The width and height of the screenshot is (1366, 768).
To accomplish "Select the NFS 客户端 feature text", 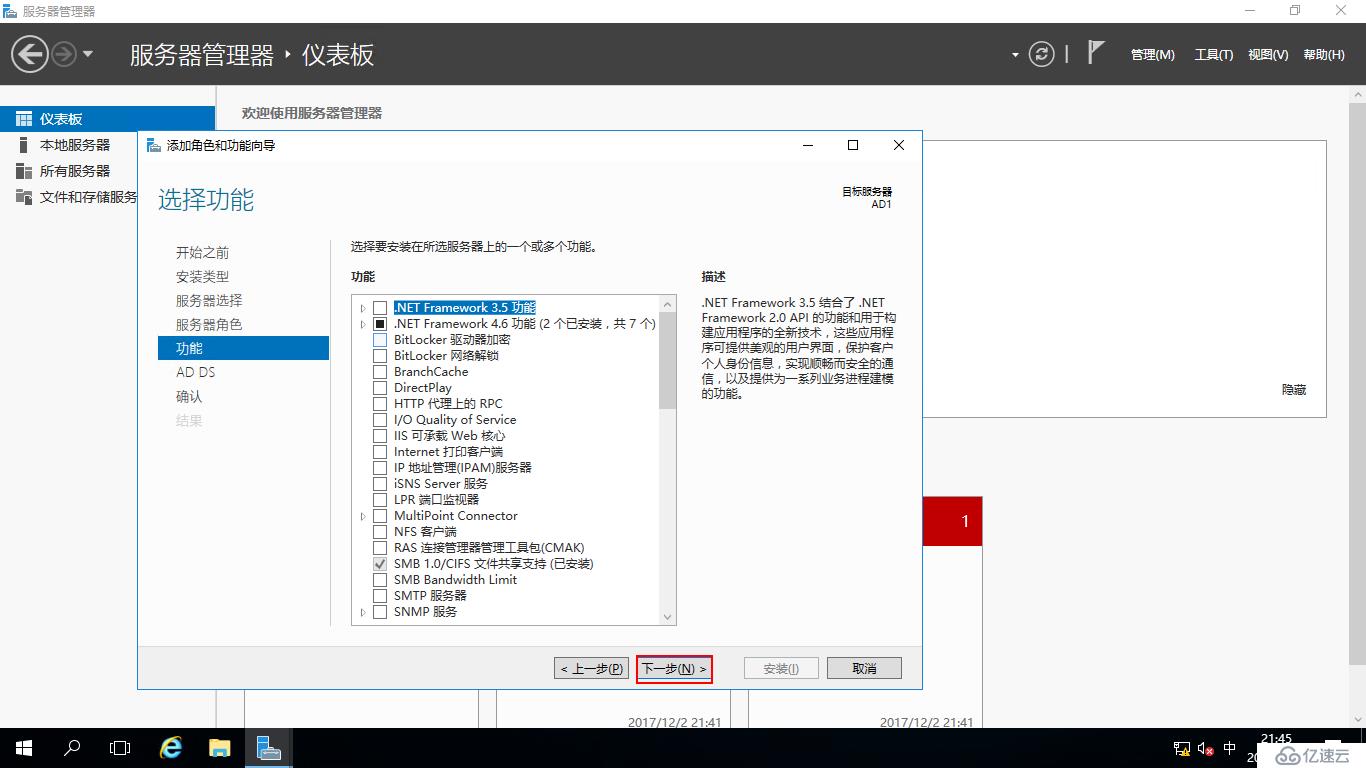I will coord(425,532).
